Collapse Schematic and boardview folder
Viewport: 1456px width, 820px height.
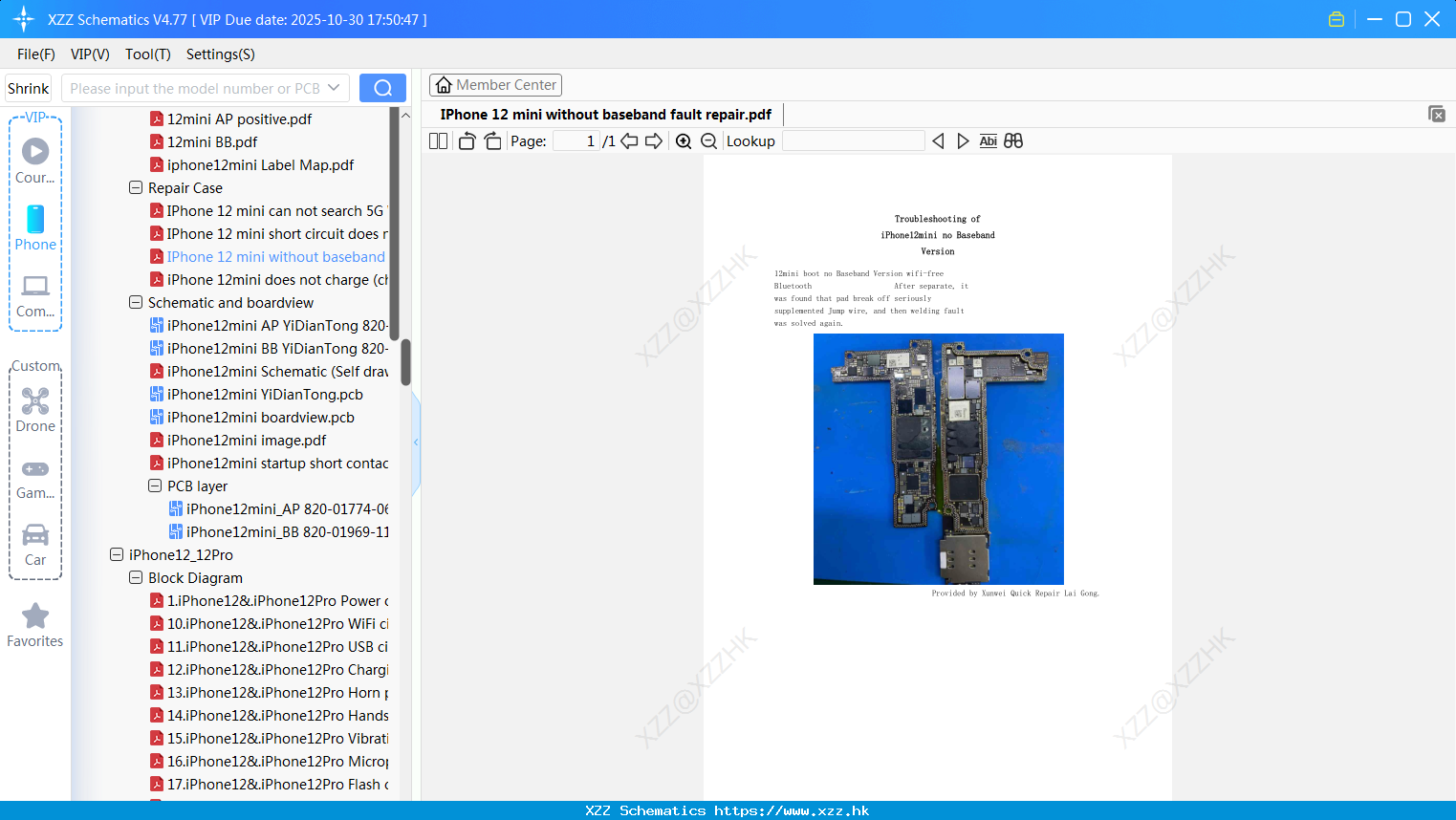point(136,302)
